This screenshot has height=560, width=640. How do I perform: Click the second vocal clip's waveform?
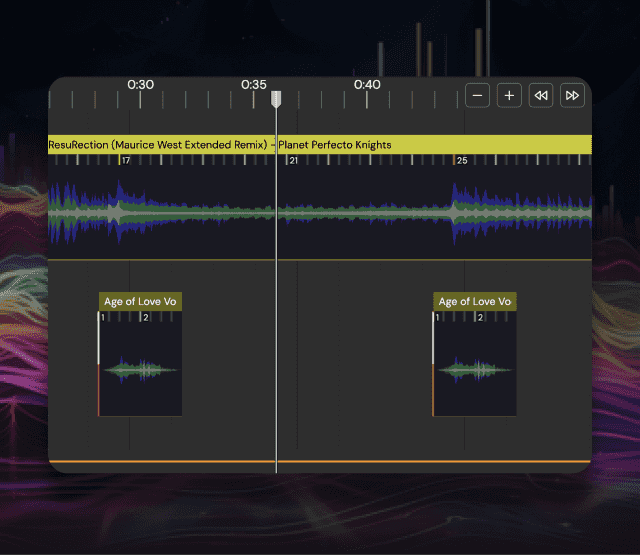[x=476, y=370]
